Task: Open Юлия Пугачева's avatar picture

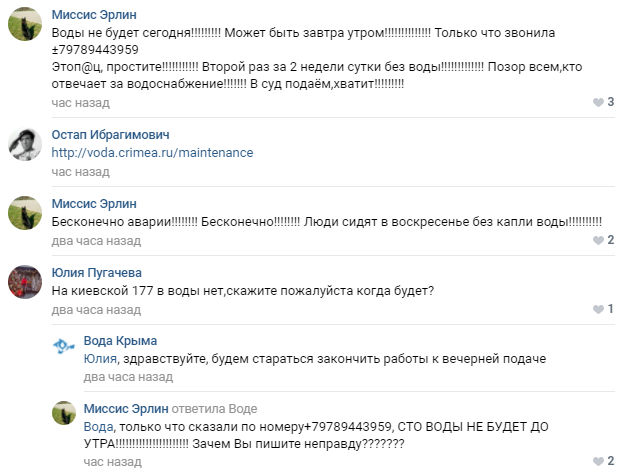Action: tap(25, 282)
